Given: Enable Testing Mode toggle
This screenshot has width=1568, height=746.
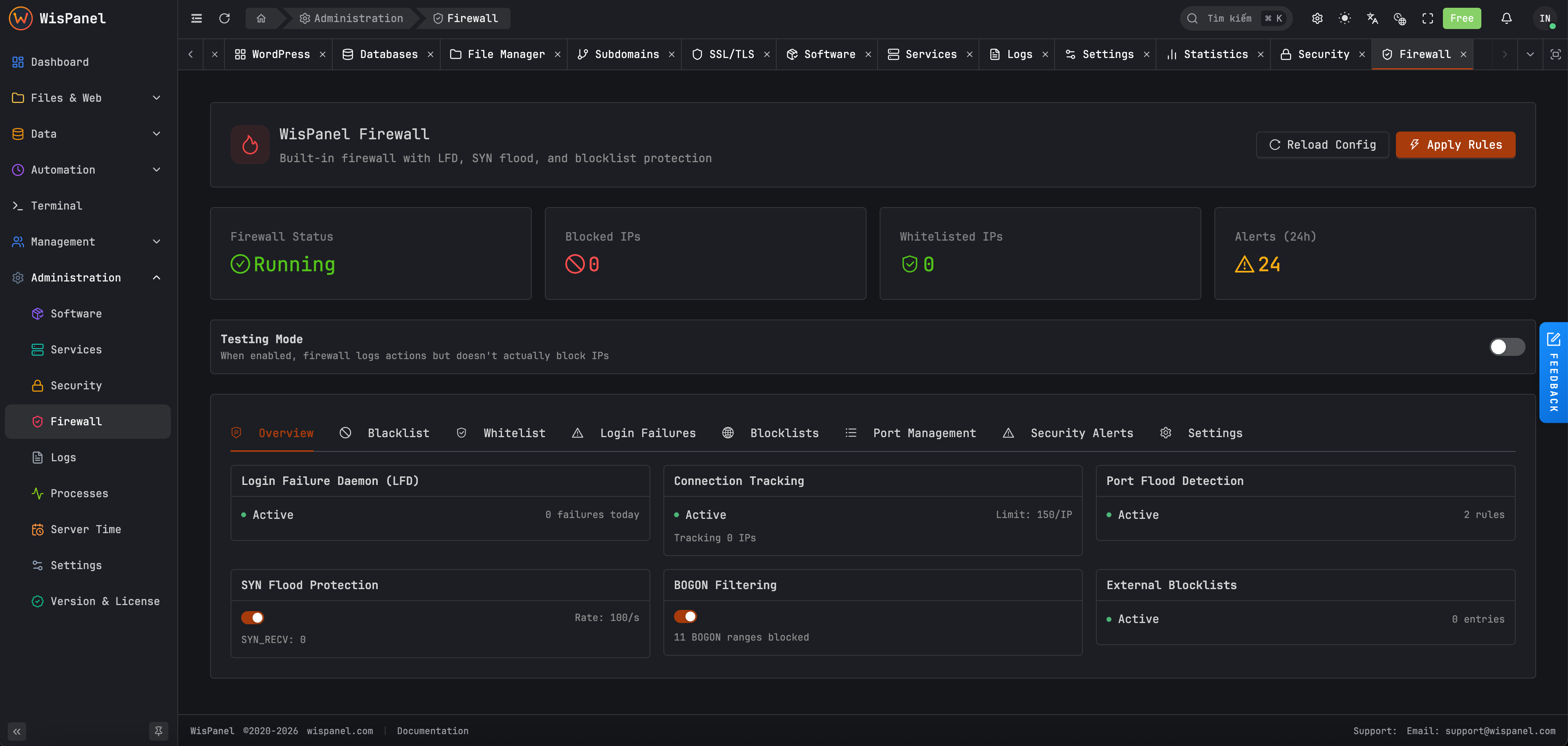Looking at the screenshot, I should point(1507,347).
